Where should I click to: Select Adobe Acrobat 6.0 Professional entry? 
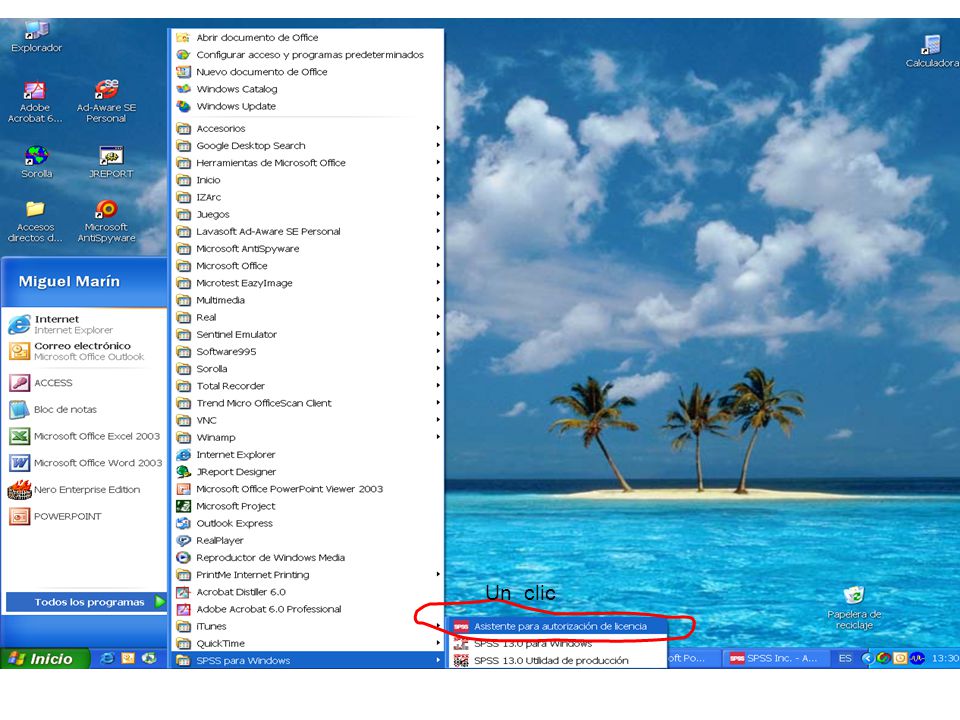point(308,609)
